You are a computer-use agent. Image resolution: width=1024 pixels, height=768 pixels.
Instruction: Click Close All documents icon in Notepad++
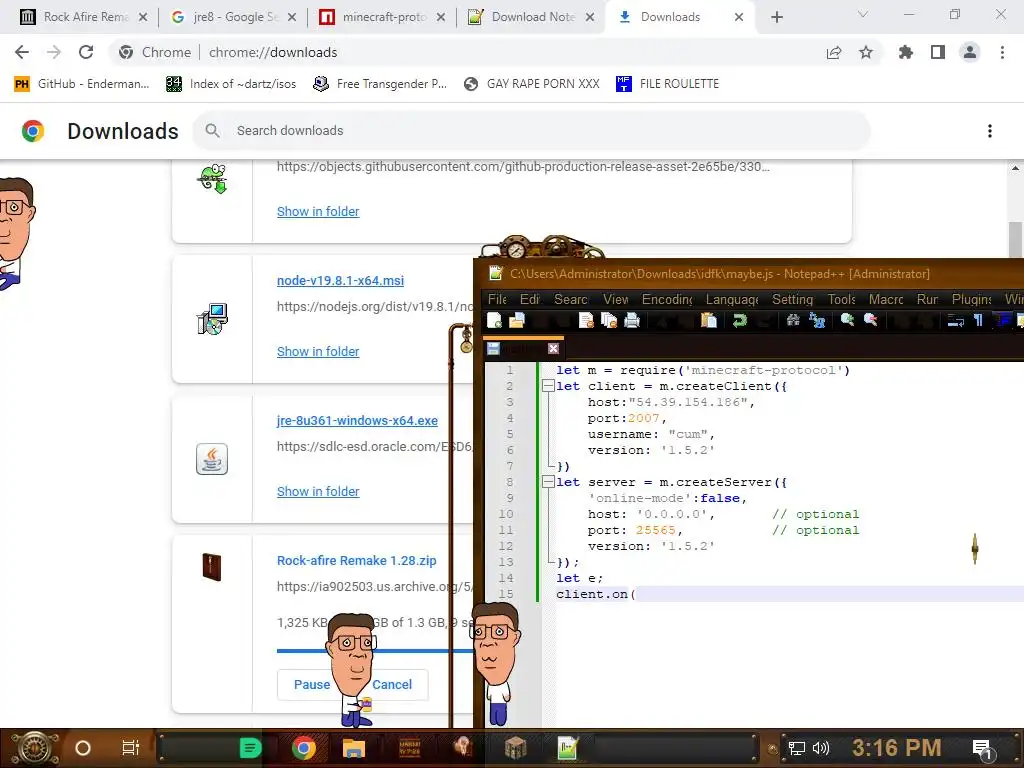(x=609, y=320)
